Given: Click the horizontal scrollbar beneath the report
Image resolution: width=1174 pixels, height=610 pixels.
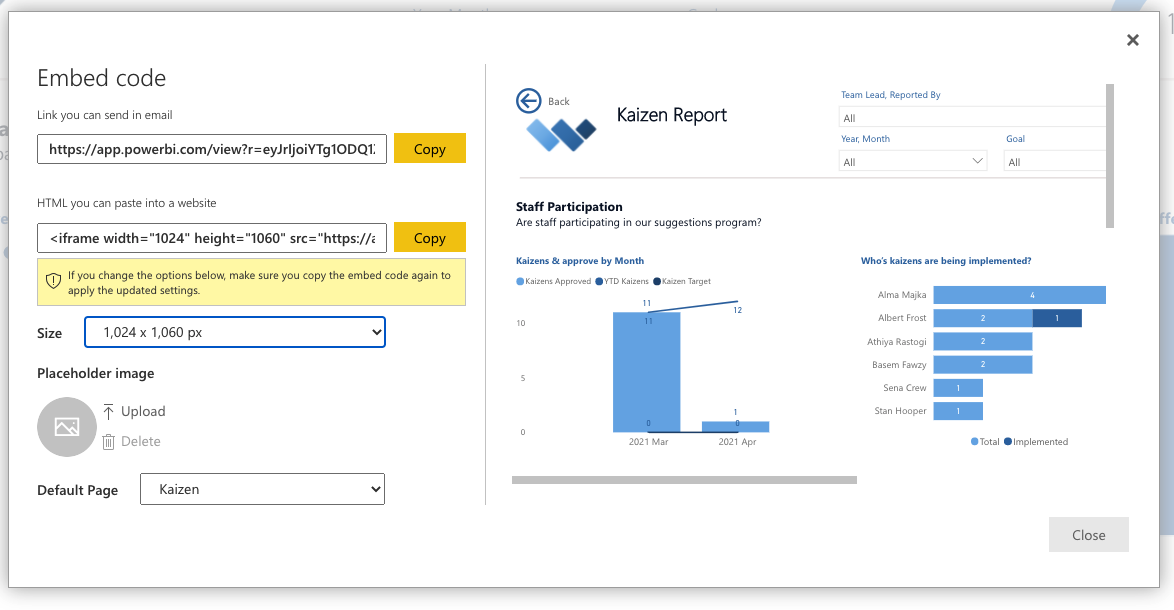Looking at the screenshot, I should point(684,479).
